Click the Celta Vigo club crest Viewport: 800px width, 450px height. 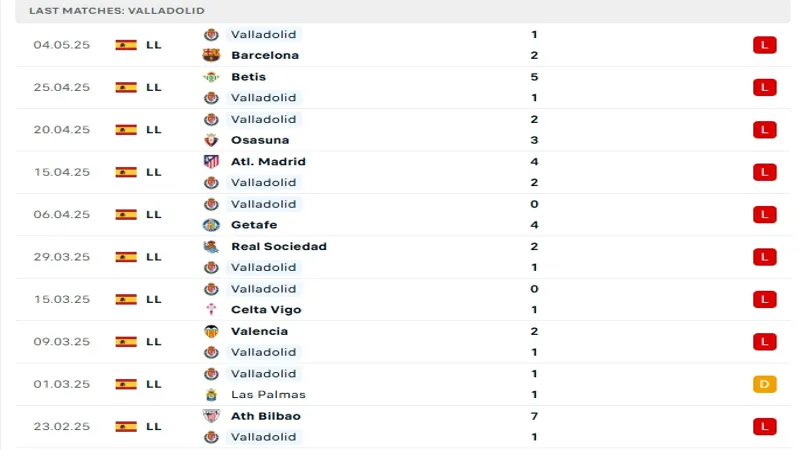[x=210, y=310]
